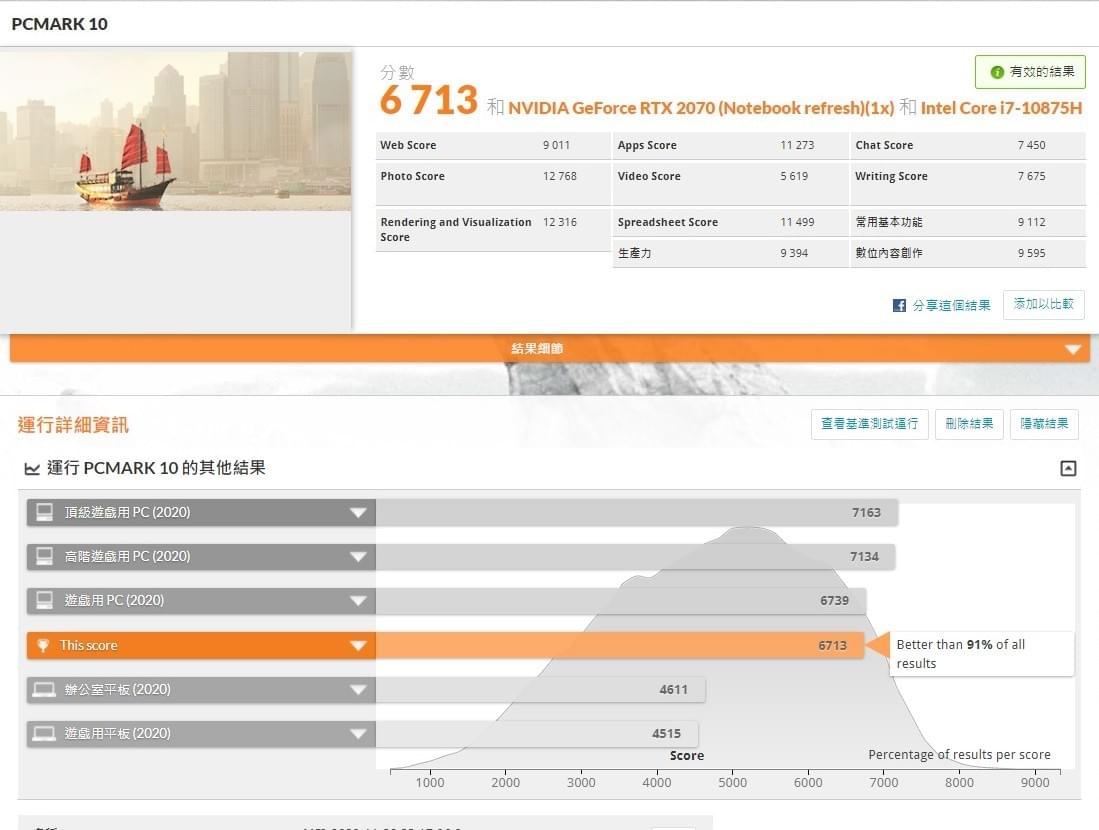Click the 6739 score bar value
Viewport: 1099px width, 830px height.
tap(834, 601)
